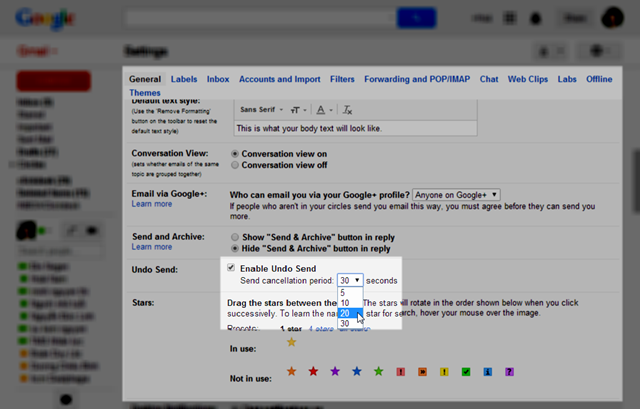Choose 10 seconds in the dropdown list

coord(350,303)
